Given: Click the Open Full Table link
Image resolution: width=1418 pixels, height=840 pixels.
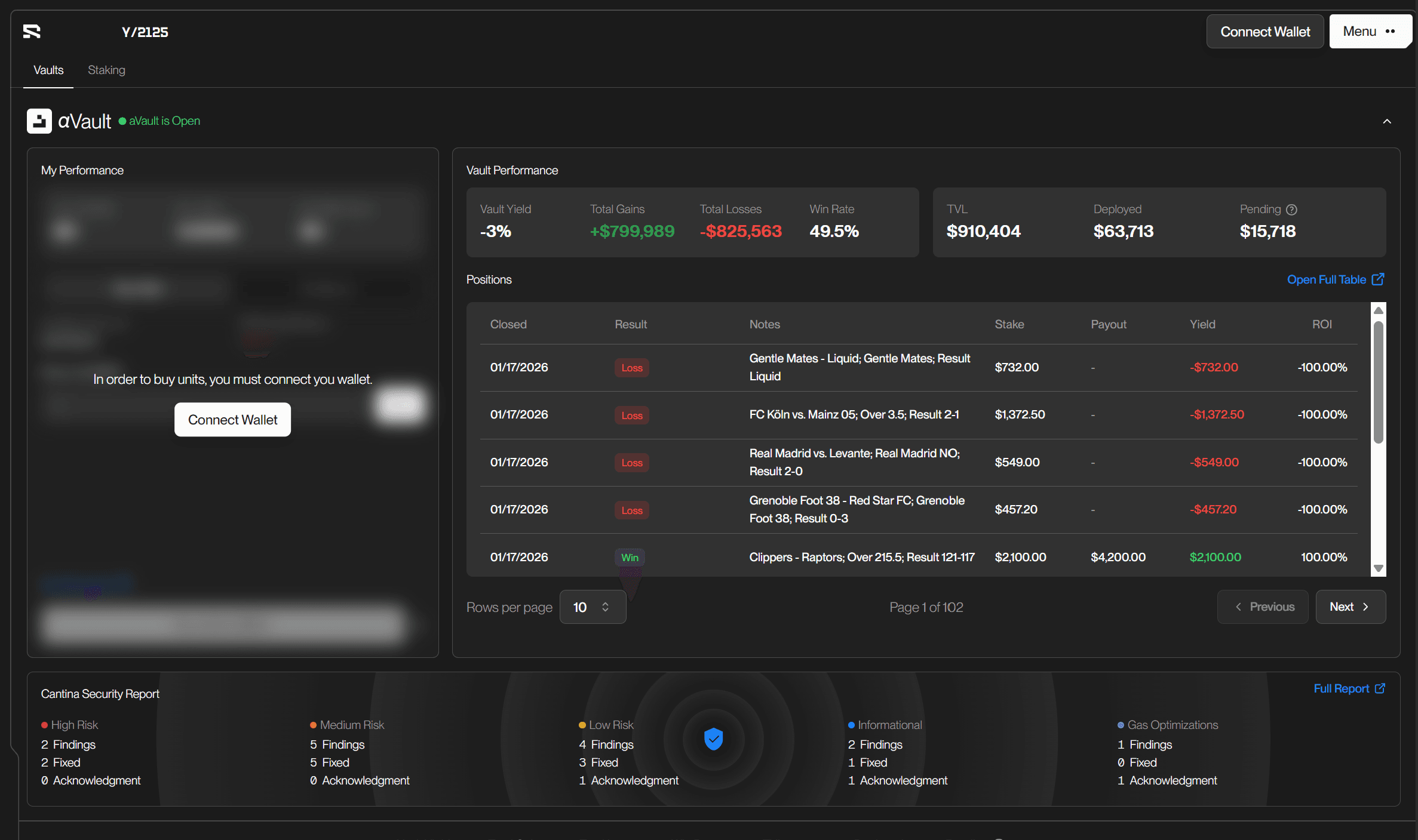Looking at the screenshot, I should (1326, 279).
